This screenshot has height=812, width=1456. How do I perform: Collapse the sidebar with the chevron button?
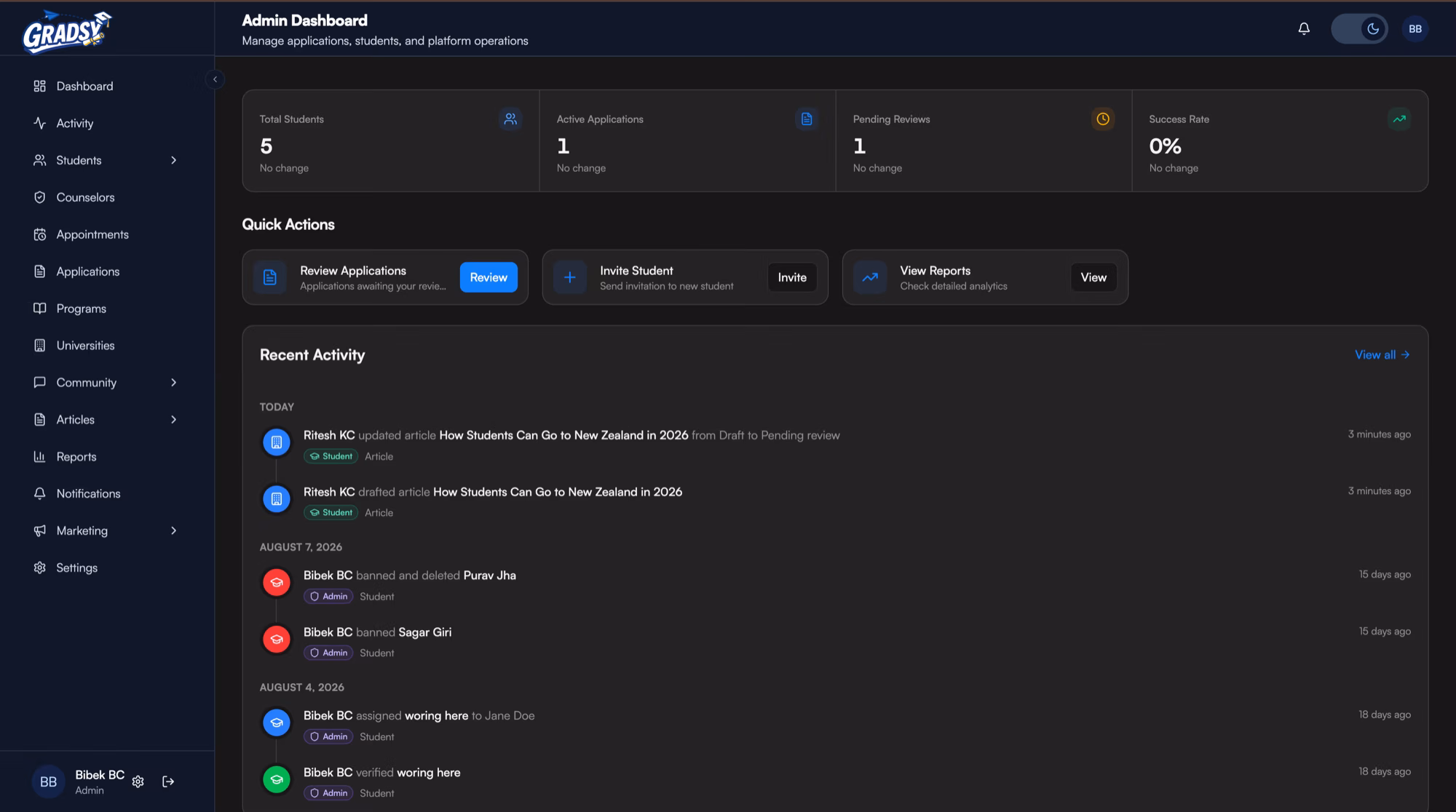point(215,79)
